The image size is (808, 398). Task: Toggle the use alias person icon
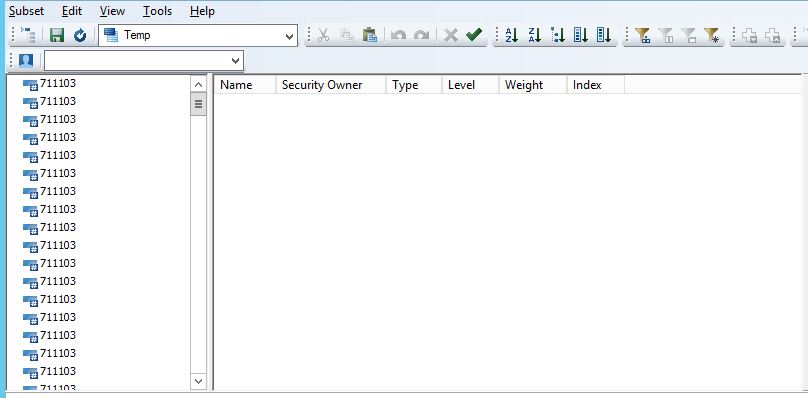(26, 60)
